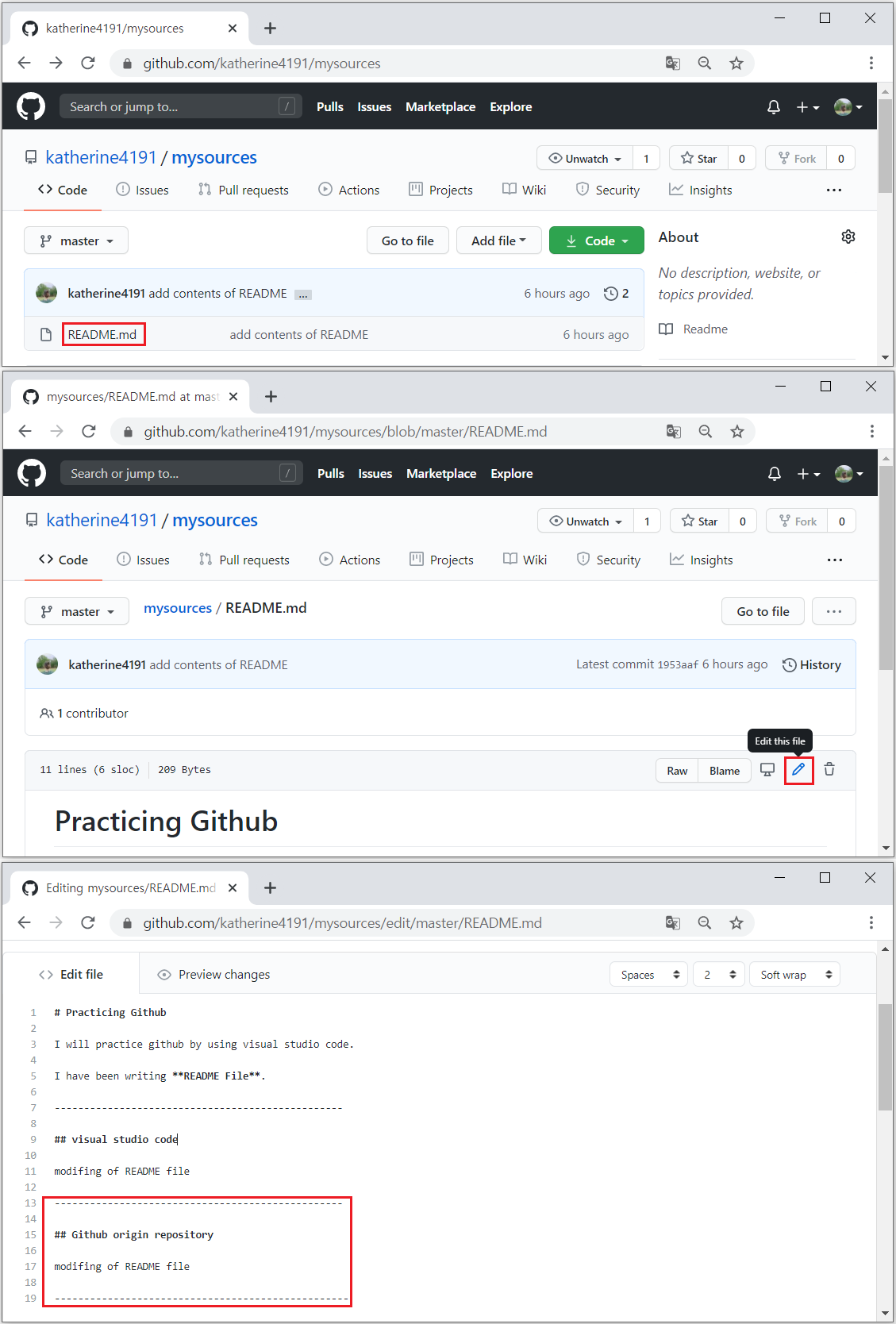This screenshot has height=1324, width=896.
Task: Open new tab plus in middle window
Action: [271, 396]
